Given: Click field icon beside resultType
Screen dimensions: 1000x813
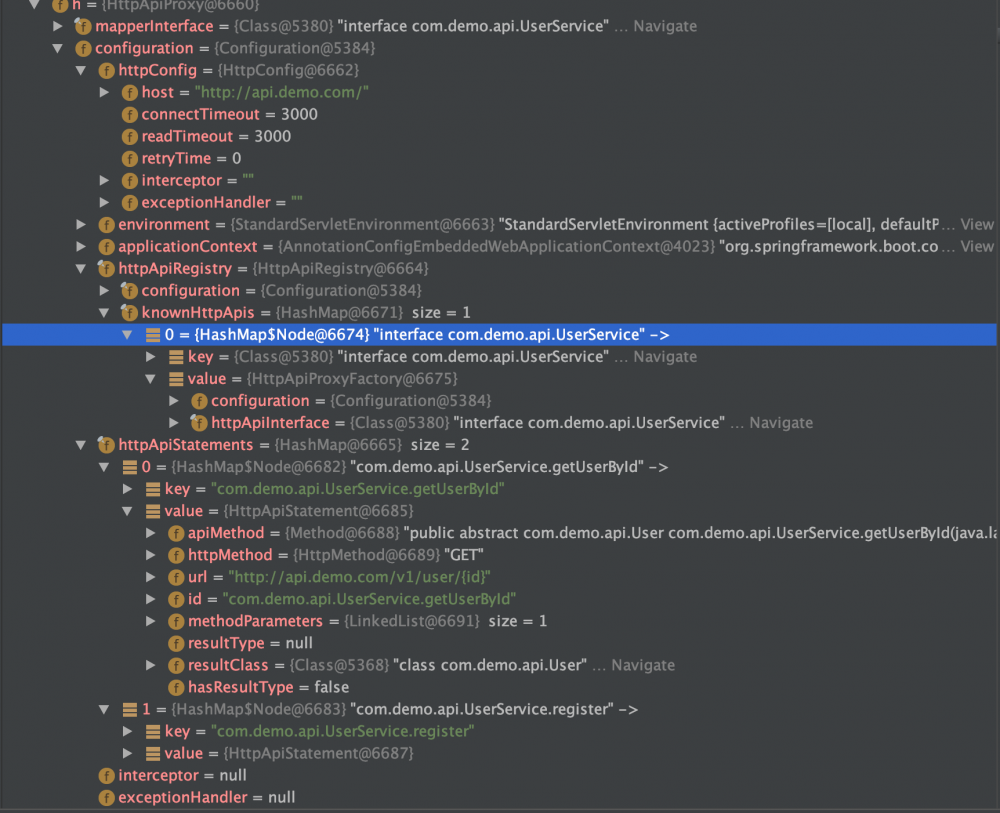Looking at the screenshot, I should [x=176, y=643].
